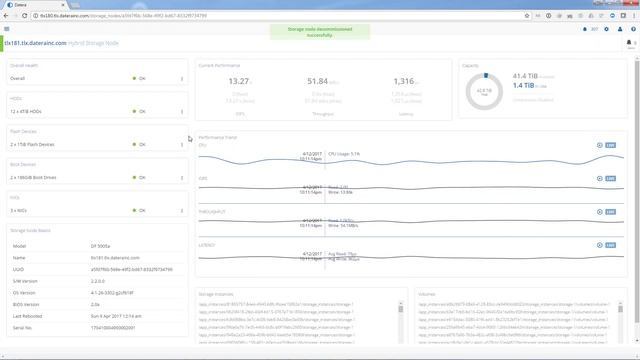Click clock icon on Latency chart
Image resolution: width=640 pixels, height=360 pixels.
(x=600, y=245)
